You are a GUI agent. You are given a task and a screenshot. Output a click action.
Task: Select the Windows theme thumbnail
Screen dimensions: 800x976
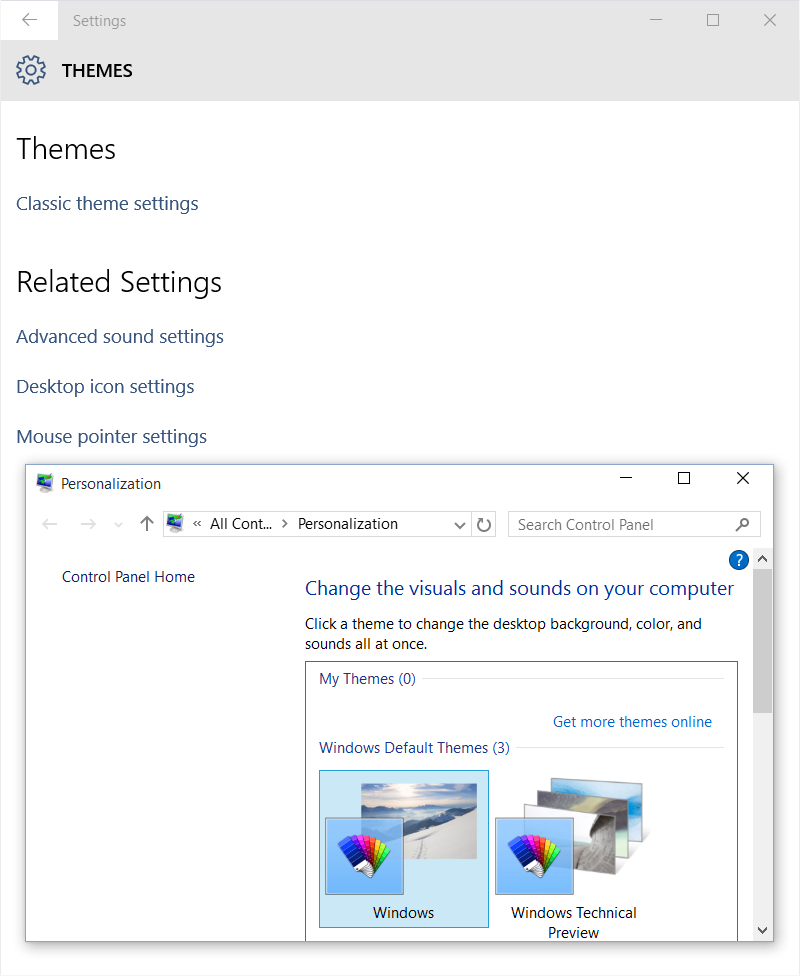pyautogui.click(x=403, y=849)
